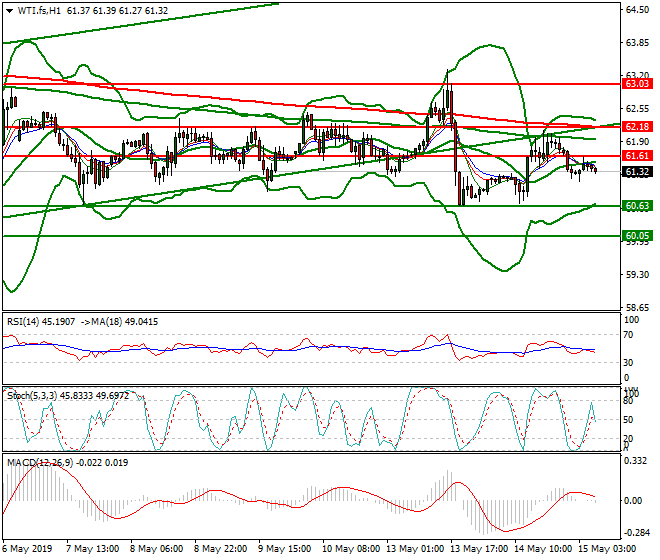Image resolution: width=660 pixels, height=560 pixels.
Task: Click the 61.90 price scale value
Action: (637, 141)
